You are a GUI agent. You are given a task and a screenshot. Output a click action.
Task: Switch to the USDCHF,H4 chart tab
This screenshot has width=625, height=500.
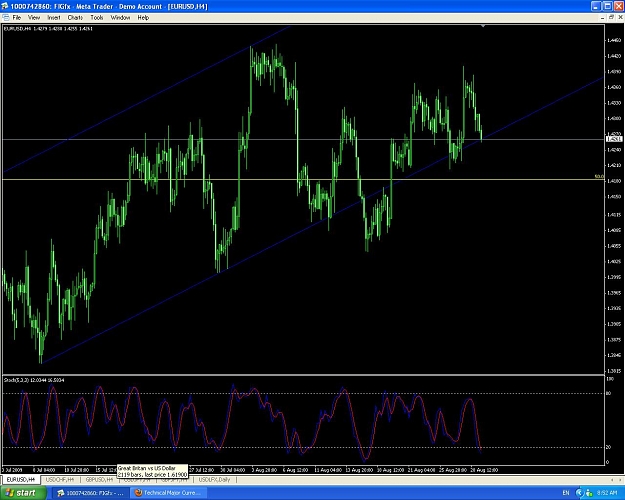pyautogui.click(x=60, y=479)
